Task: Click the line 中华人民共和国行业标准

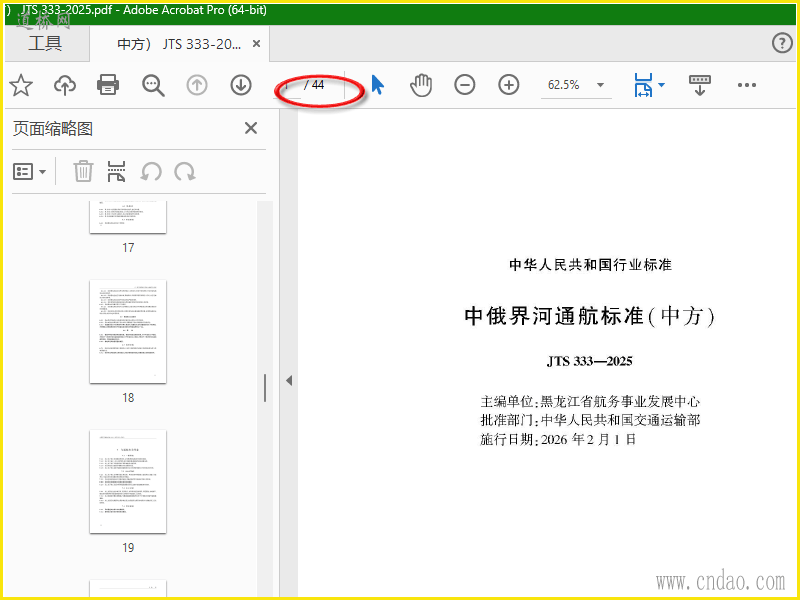Action: 590,265
